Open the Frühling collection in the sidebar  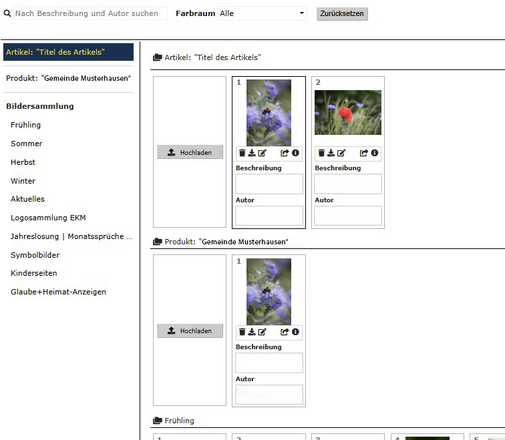(26, 125)
